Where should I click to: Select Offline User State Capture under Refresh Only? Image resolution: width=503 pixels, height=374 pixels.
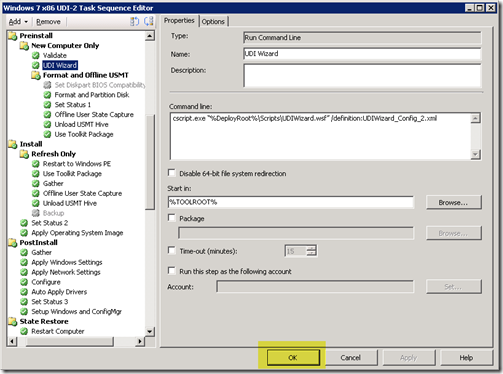pos(82,193)
